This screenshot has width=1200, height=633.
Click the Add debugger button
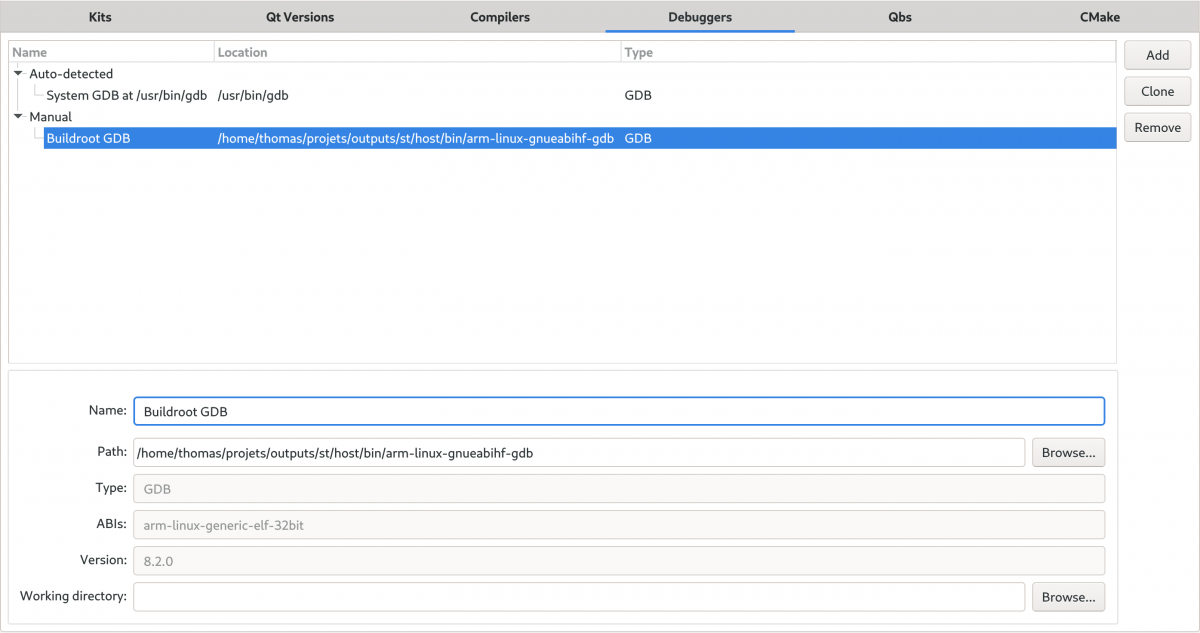(1157, 55)
